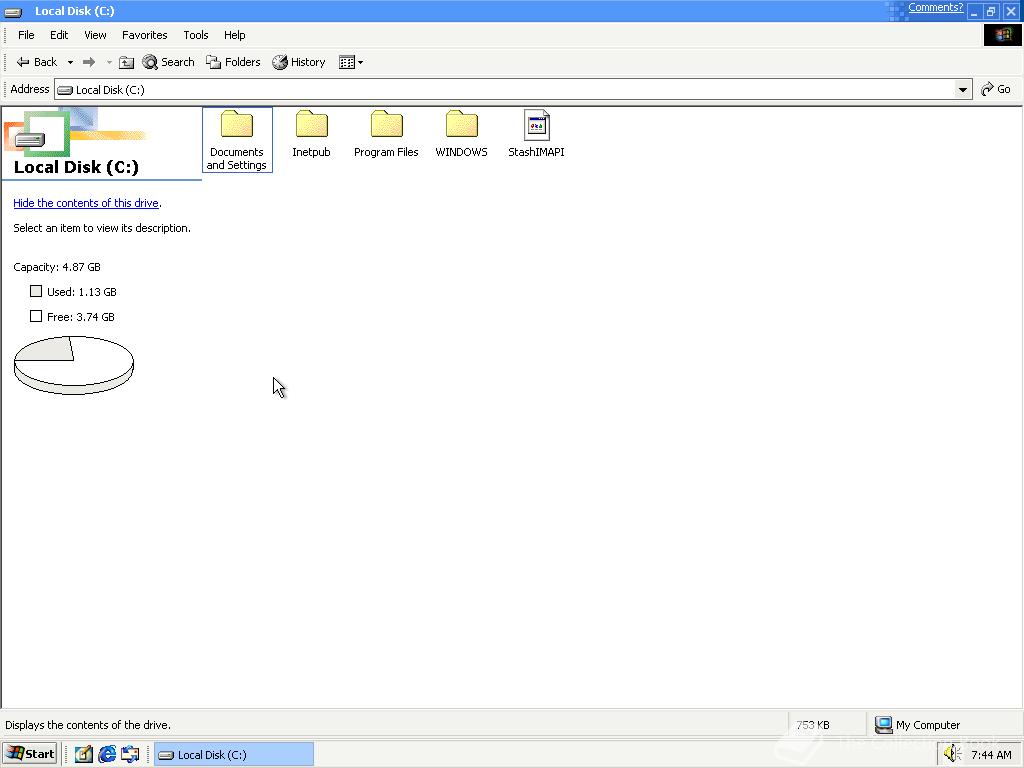Screen dimensions: 1024x768
Task: Select the StashIMAPI file icon
Action: (536, 125)
